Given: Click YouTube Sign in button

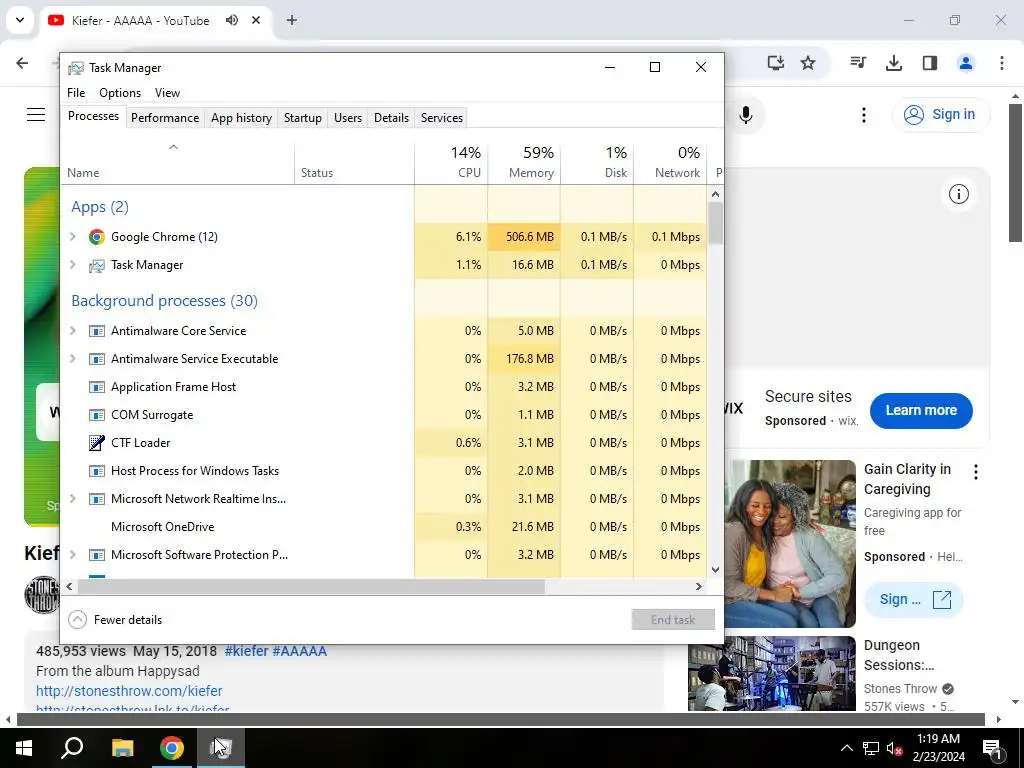Looking at the screenshot, I should 940,115.
